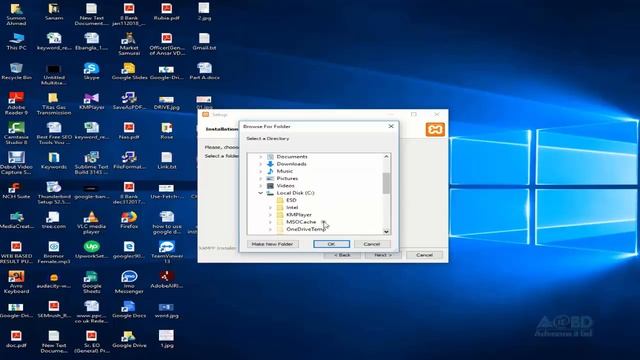Expand the Downloads tree node
This screenshot has width=640, height=360.
[261, 164]
